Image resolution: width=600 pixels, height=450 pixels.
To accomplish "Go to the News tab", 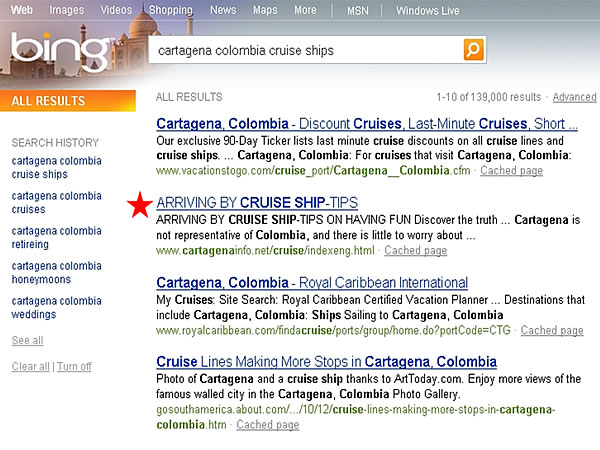I will [223, 10].
